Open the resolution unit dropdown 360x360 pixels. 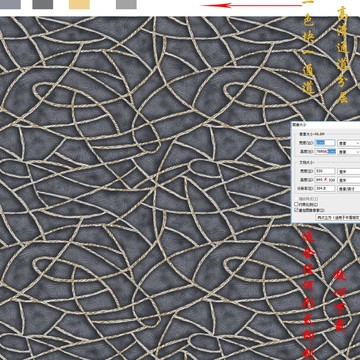tap(349, 189)
